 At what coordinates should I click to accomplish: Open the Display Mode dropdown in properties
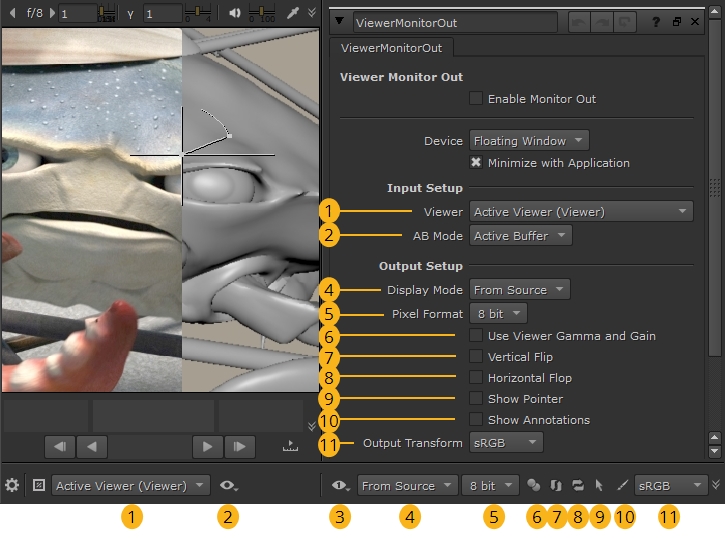(519, 290)
